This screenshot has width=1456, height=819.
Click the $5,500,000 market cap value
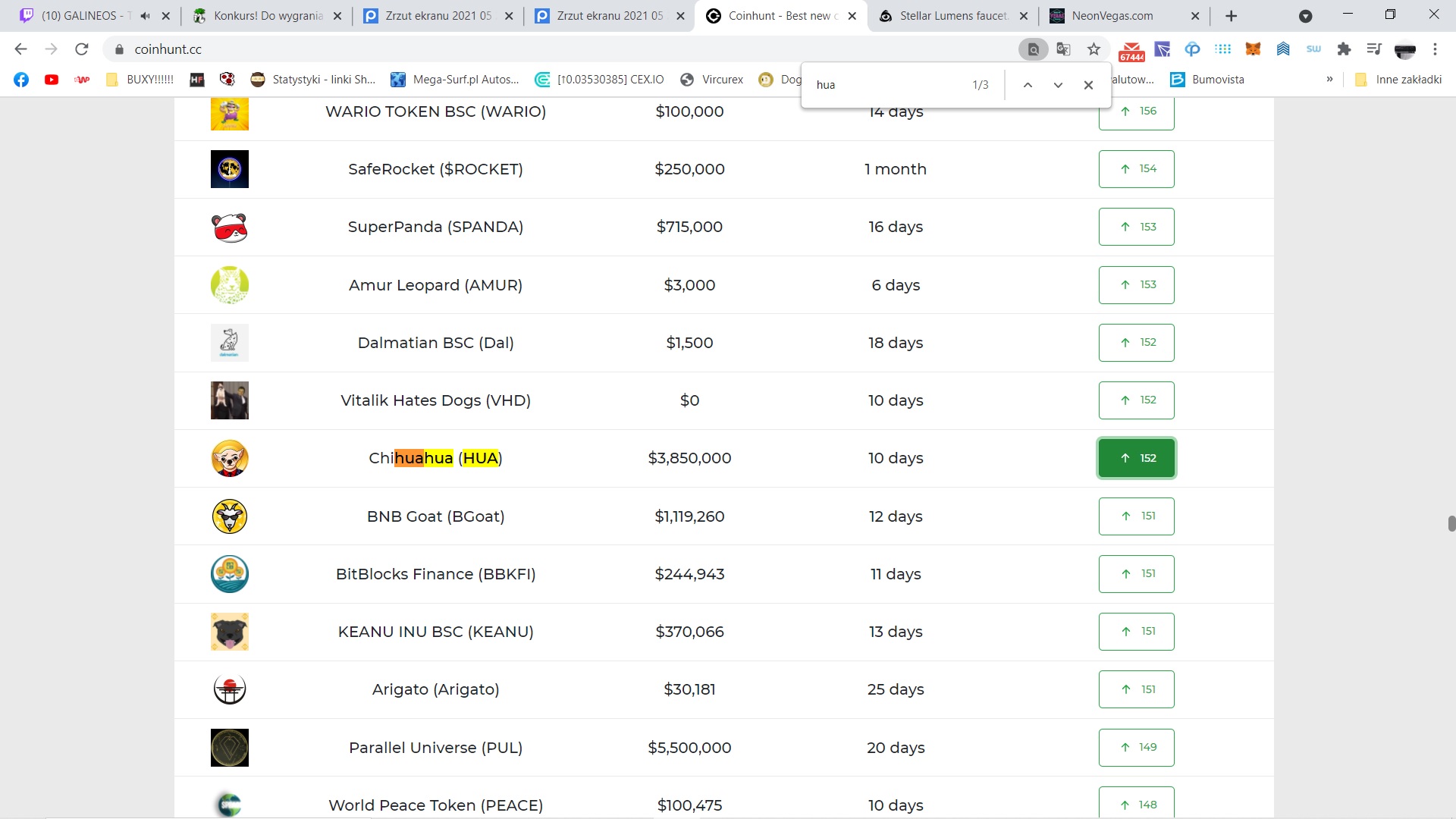tap(689, 748)
